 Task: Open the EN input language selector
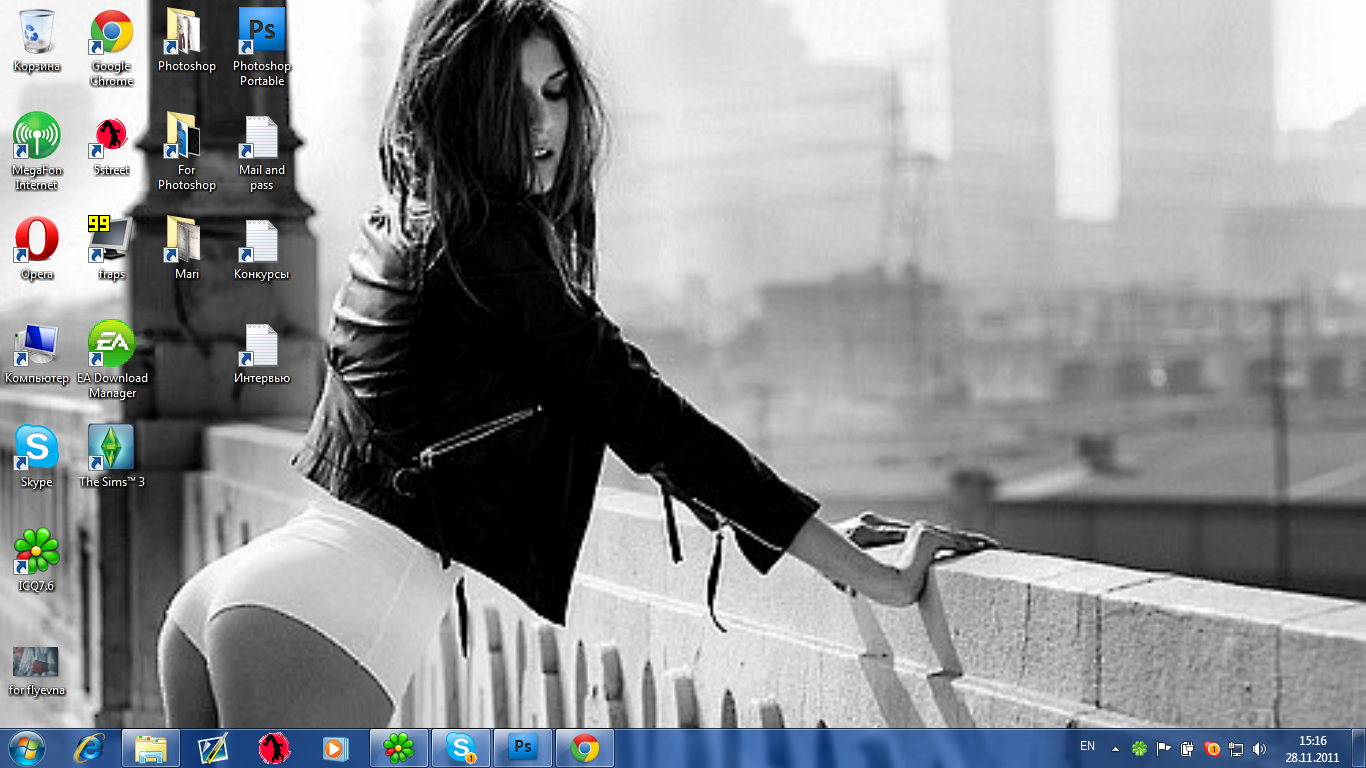[1088, 747]
